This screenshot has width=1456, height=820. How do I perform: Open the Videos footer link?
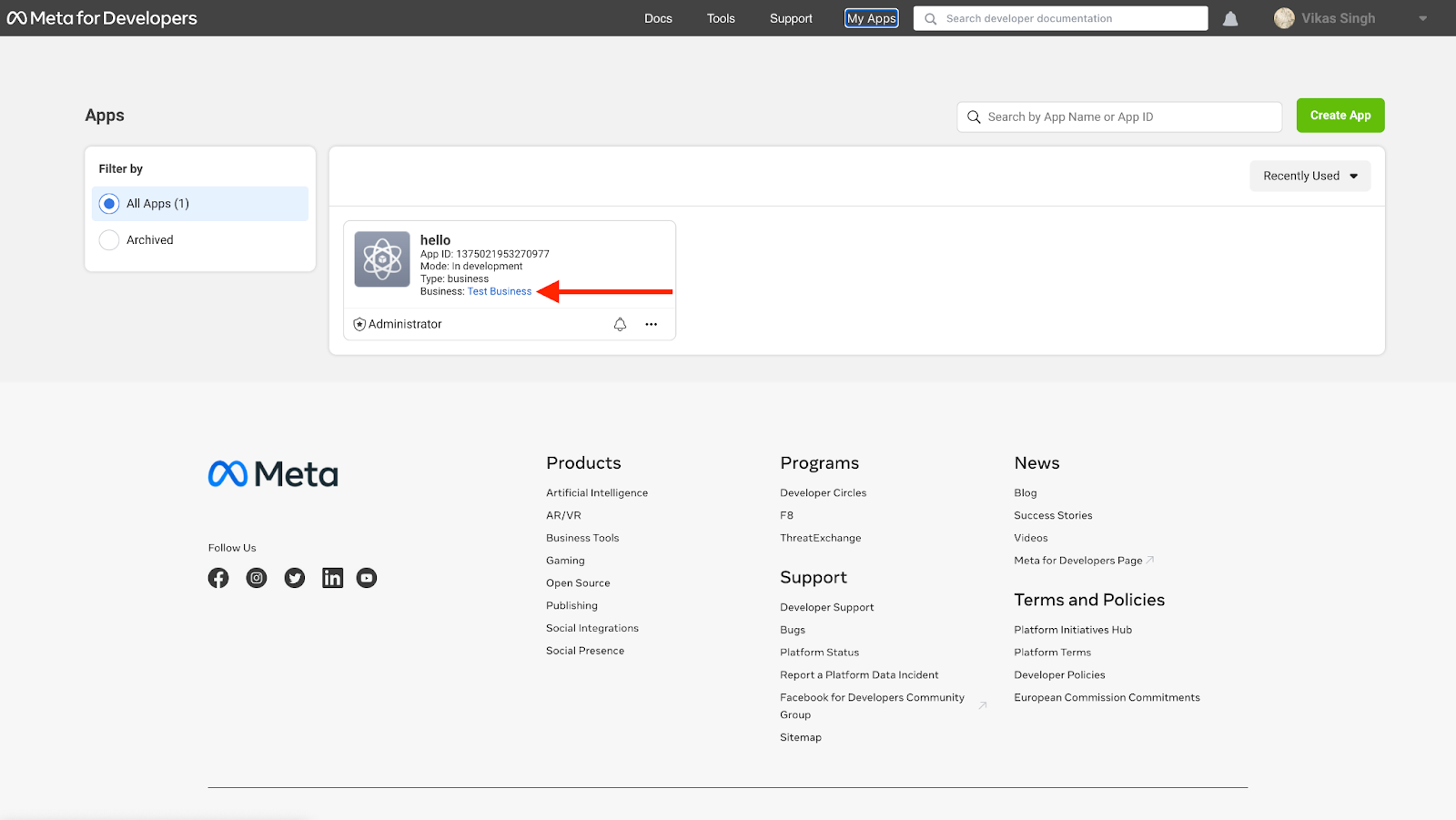tap(1031, 538)
